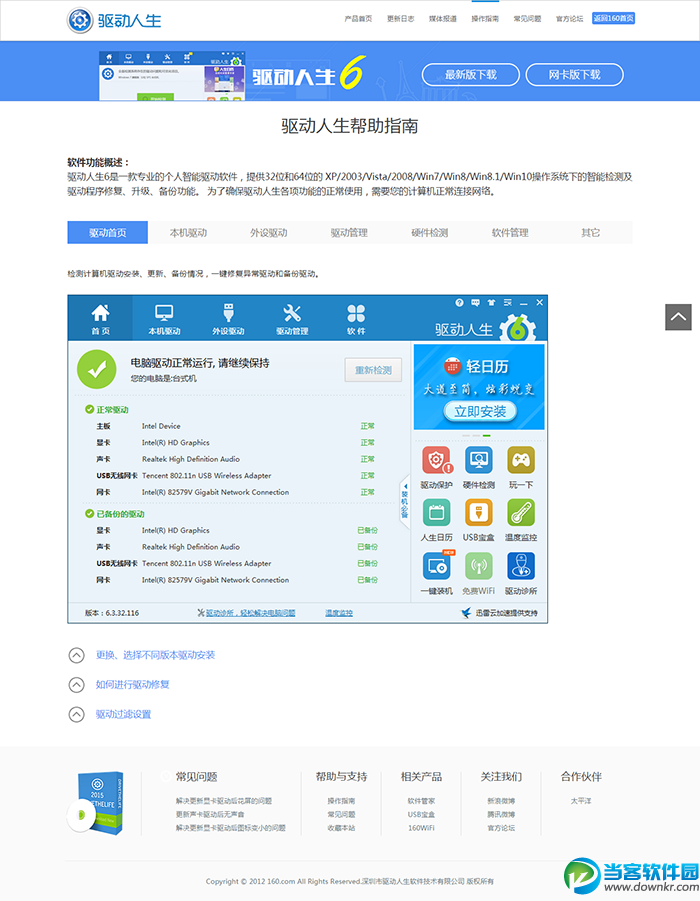
Task: Launch the USB宝盒 icon
Action: pos(479,513)
